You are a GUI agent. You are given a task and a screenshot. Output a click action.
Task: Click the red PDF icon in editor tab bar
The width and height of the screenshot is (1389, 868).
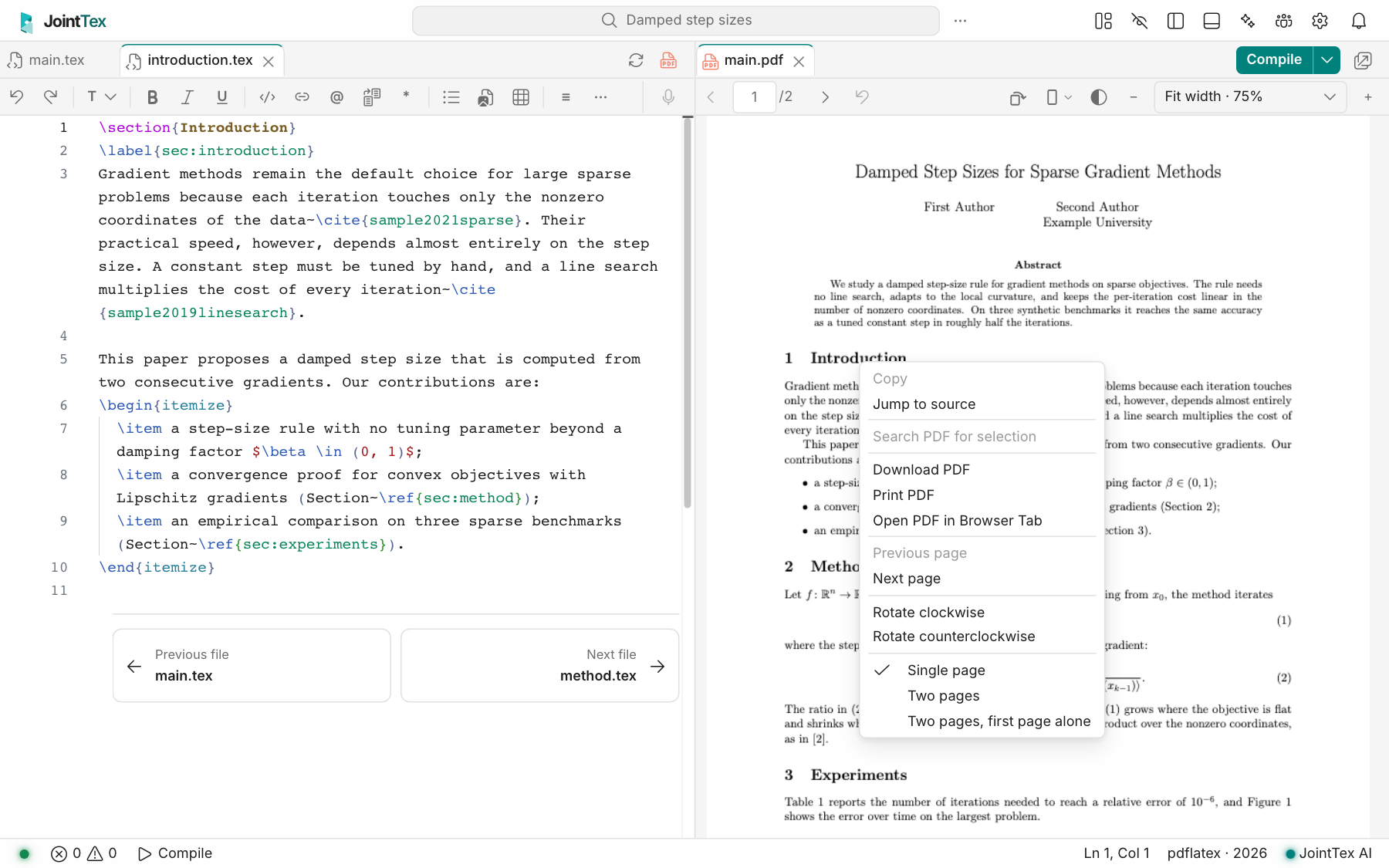click(x=668, y=60)
